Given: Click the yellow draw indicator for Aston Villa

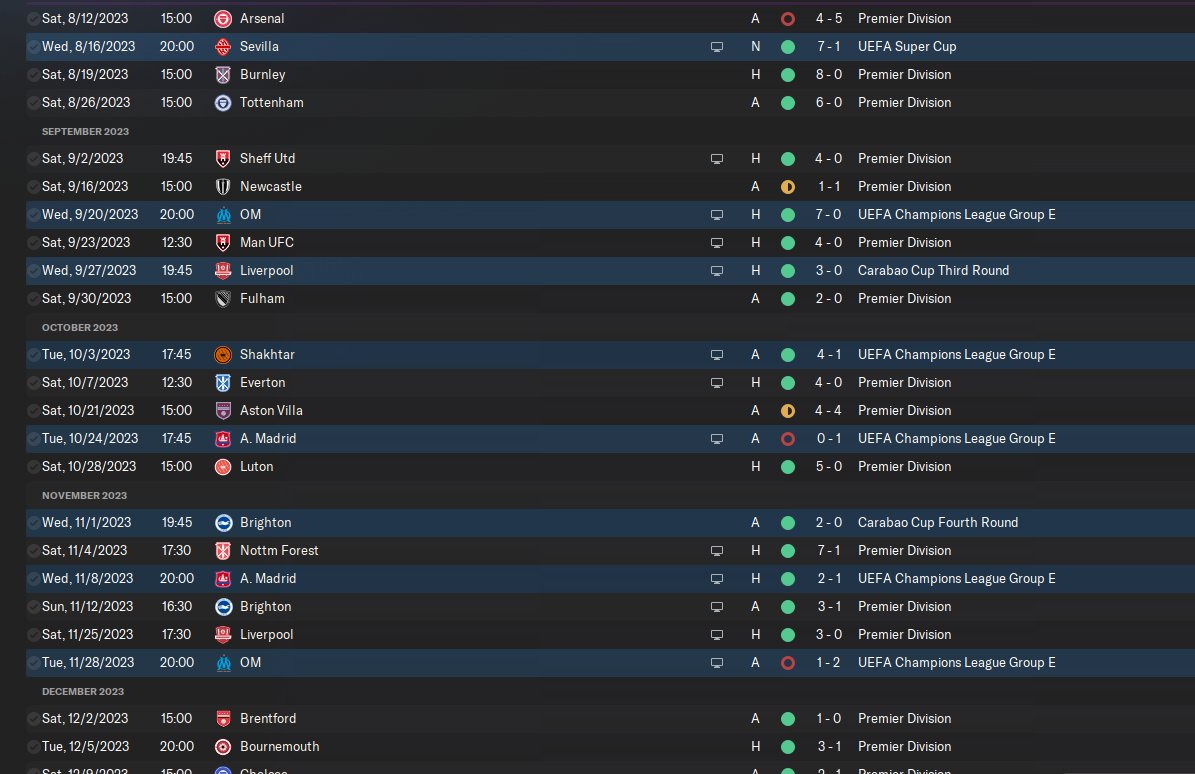Looking at the screenshot, I should (x=787, y=411).
